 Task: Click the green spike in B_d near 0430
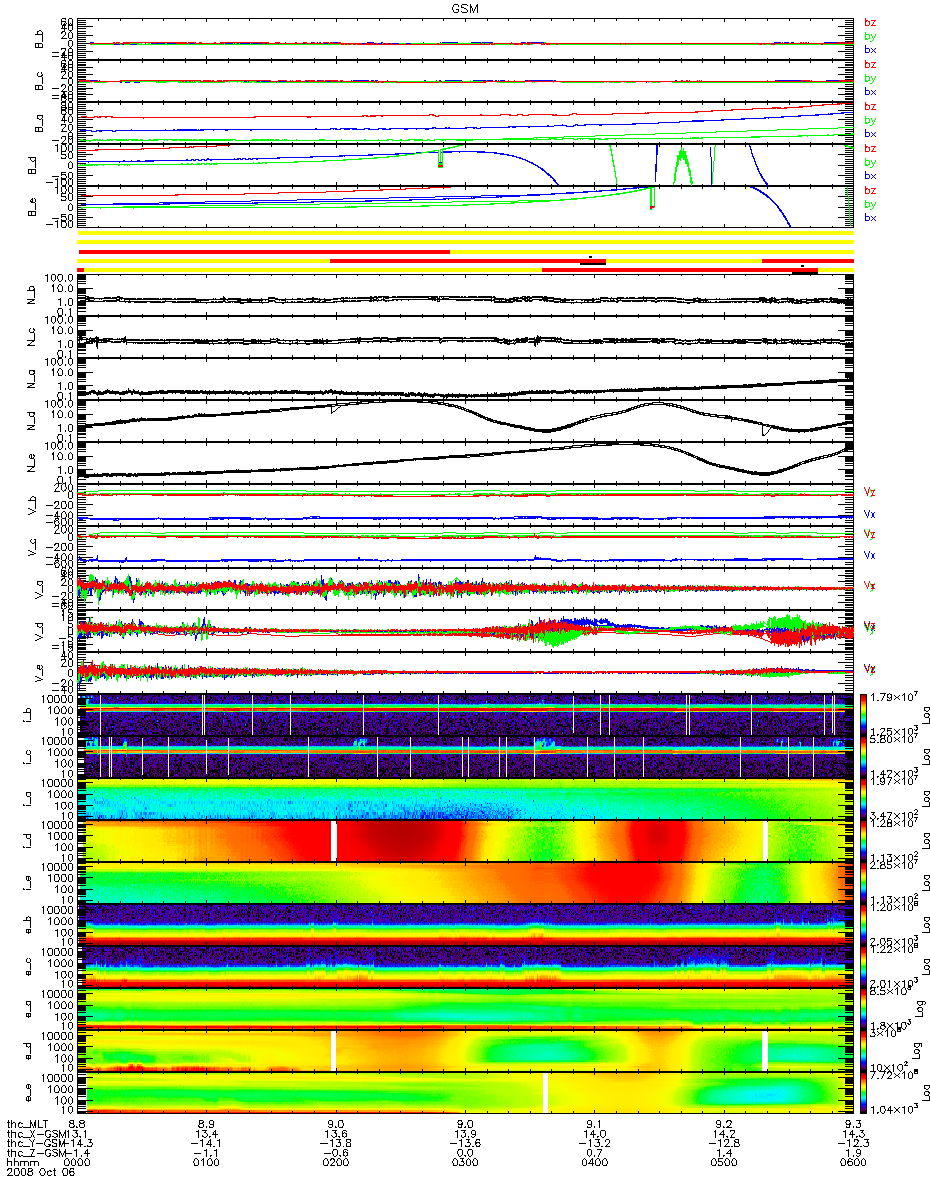coord(682,165)
